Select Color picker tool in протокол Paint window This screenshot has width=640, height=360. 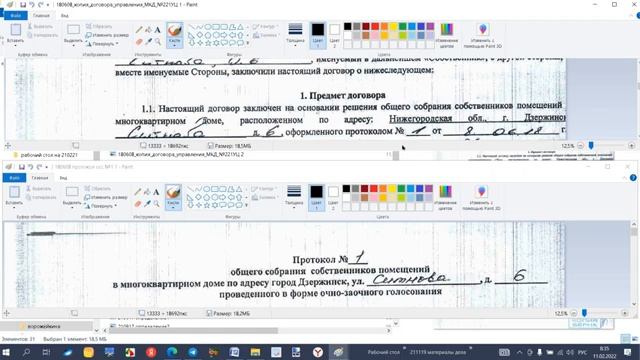click(147, 204)
